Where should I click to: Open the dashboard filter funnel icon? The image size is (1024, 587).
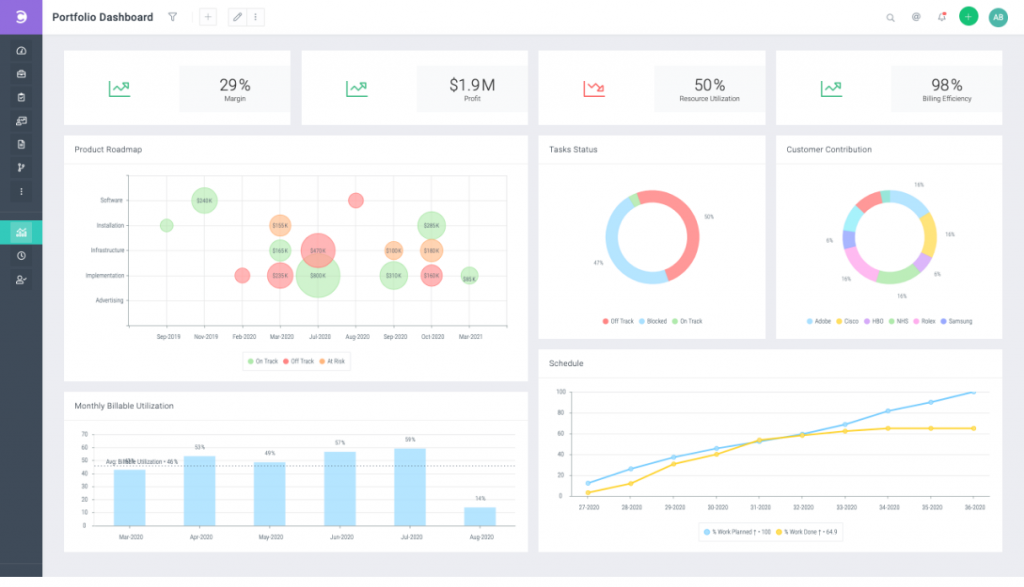[x=172, y=17]
